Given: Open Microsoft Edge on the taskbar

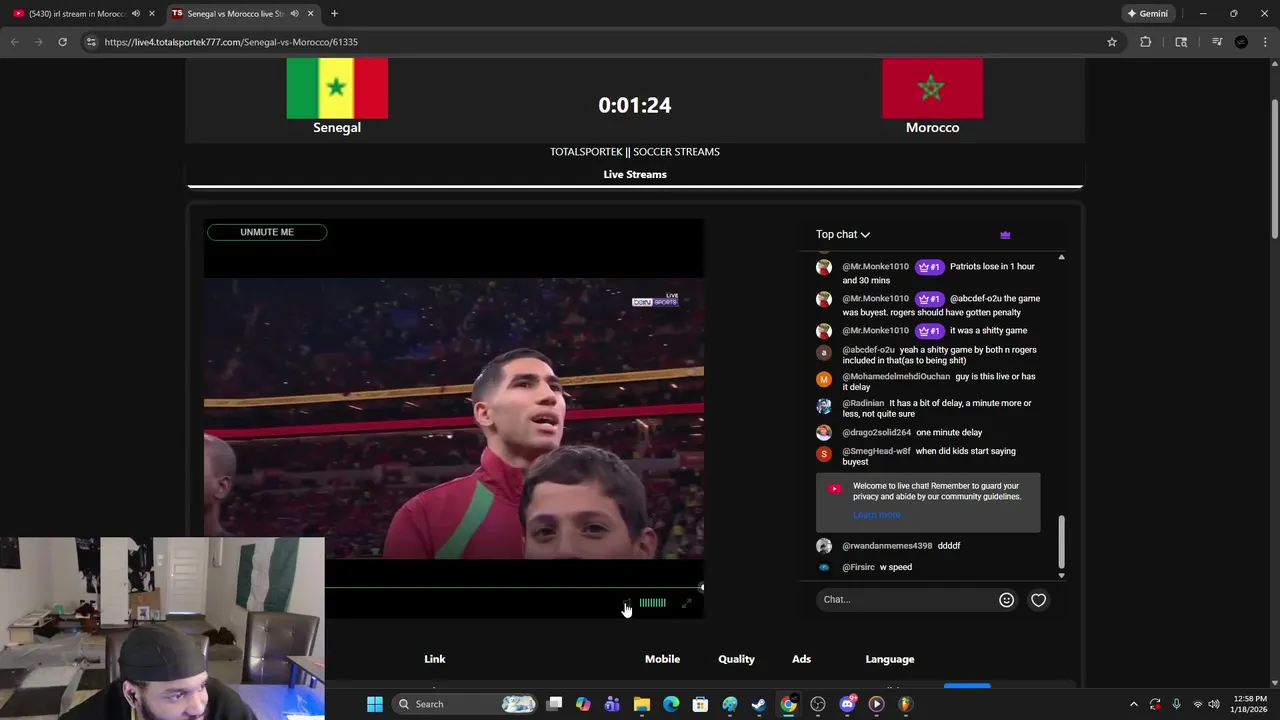Looking at the screenshot, I should pyautogui.click(x=671, y=704).
